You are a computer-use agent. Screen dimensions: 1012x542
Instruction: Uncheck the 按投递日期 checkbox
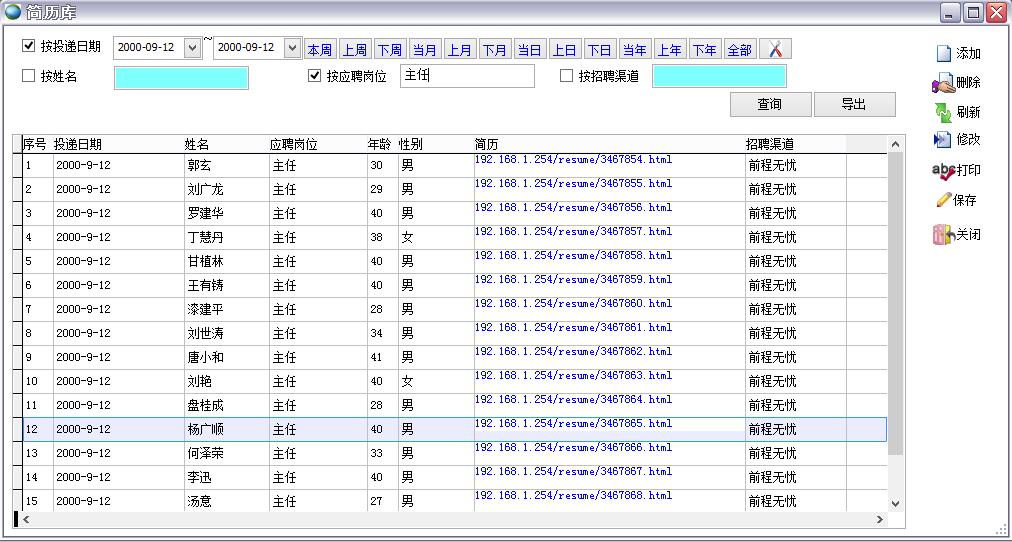29,46
